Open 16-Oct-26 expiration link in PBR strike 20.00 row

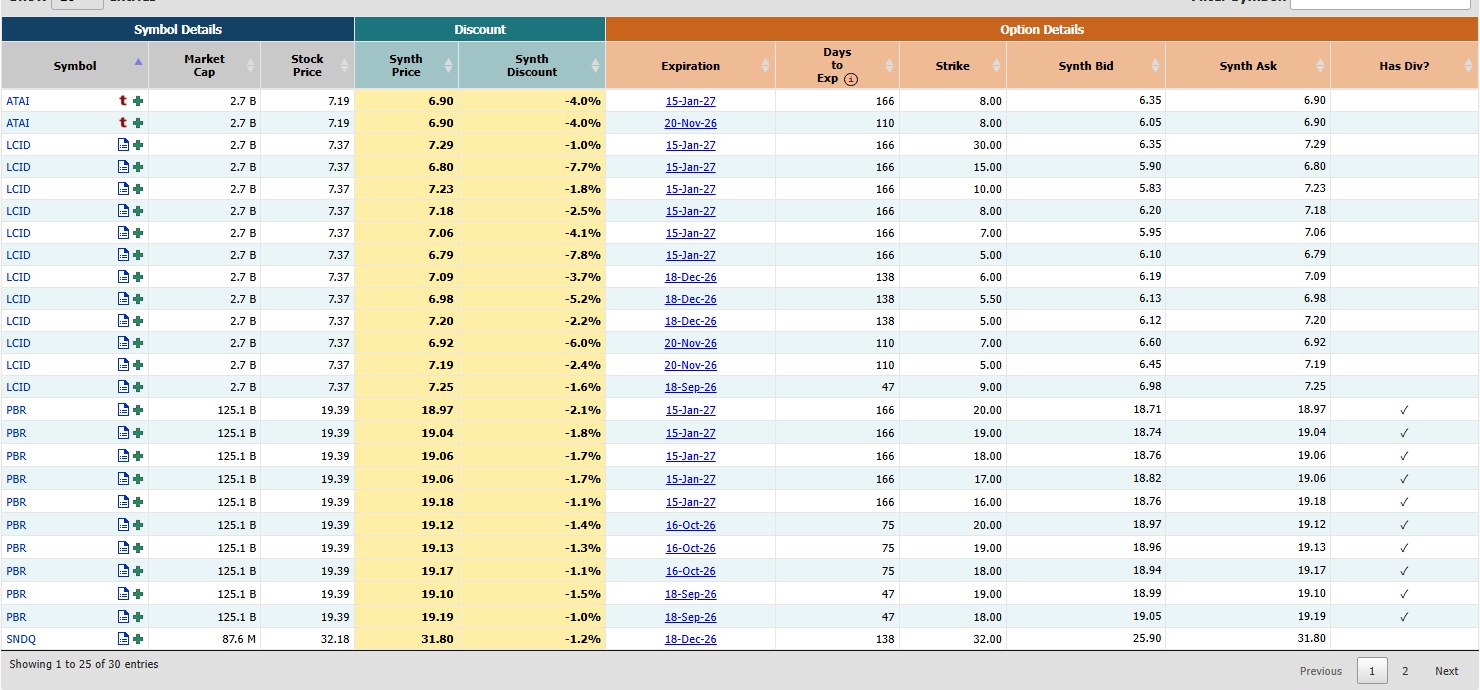pos(690,525)
